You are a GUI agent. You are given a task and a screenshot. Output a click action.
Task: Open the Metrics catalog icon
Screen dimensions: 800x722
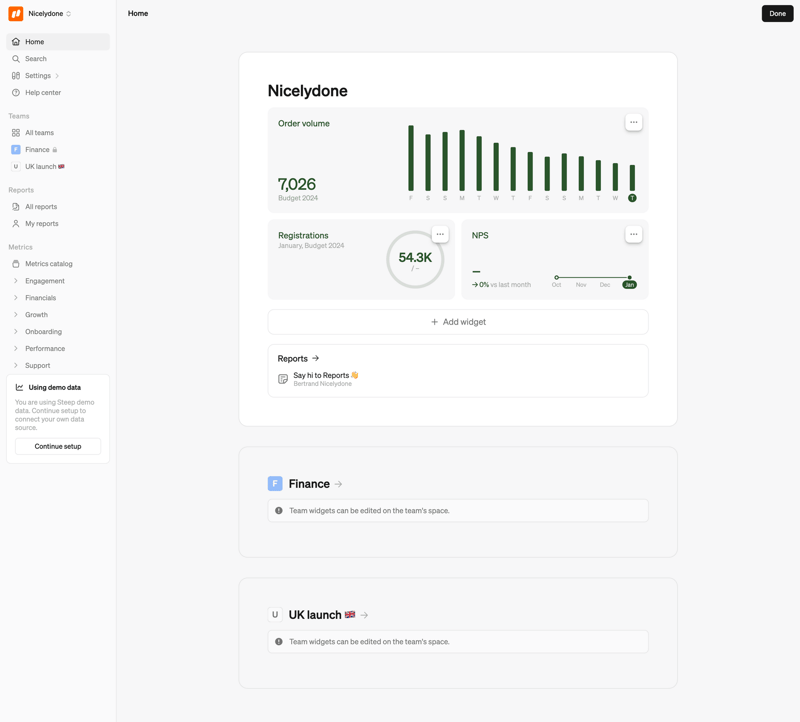pyautogui.click(x=16, y=263)
